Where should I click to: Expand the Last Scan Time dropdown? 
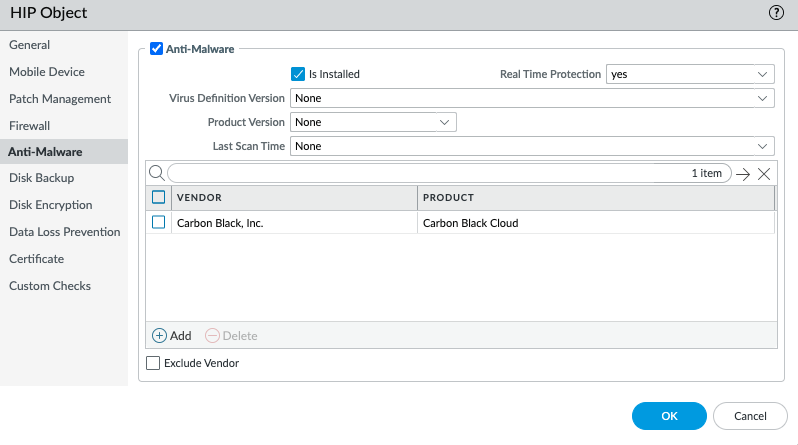pos(532,146)
